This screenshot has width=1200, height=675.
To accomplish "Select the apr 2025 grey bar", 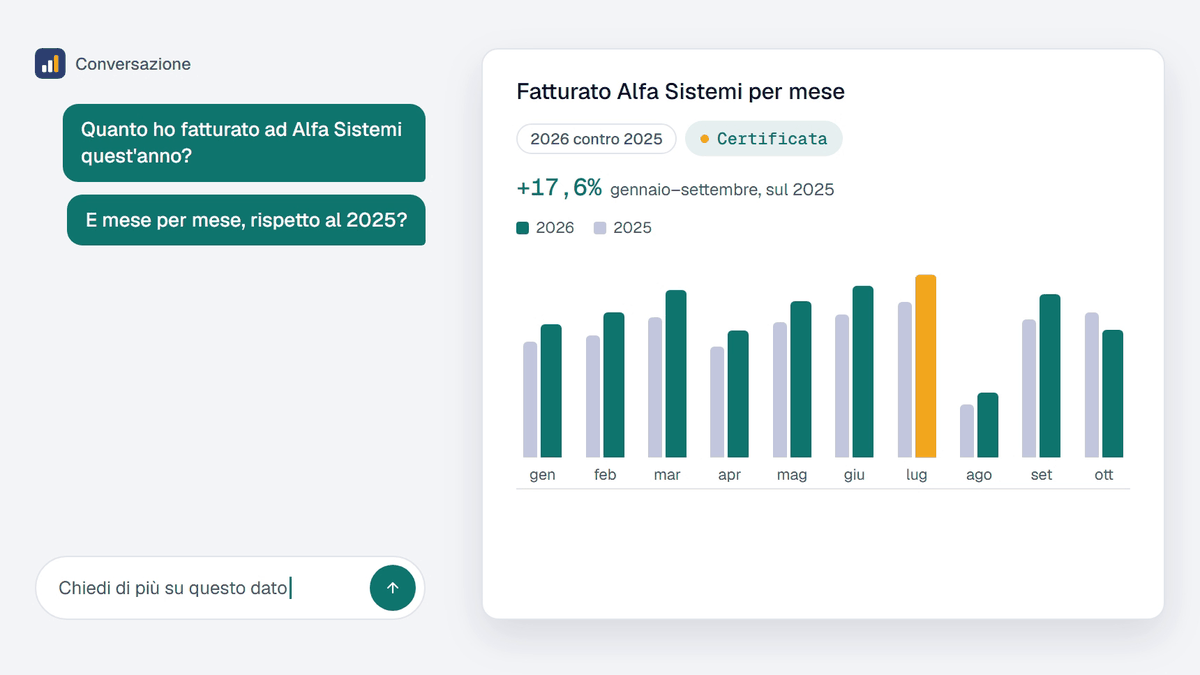I will 717,402.
